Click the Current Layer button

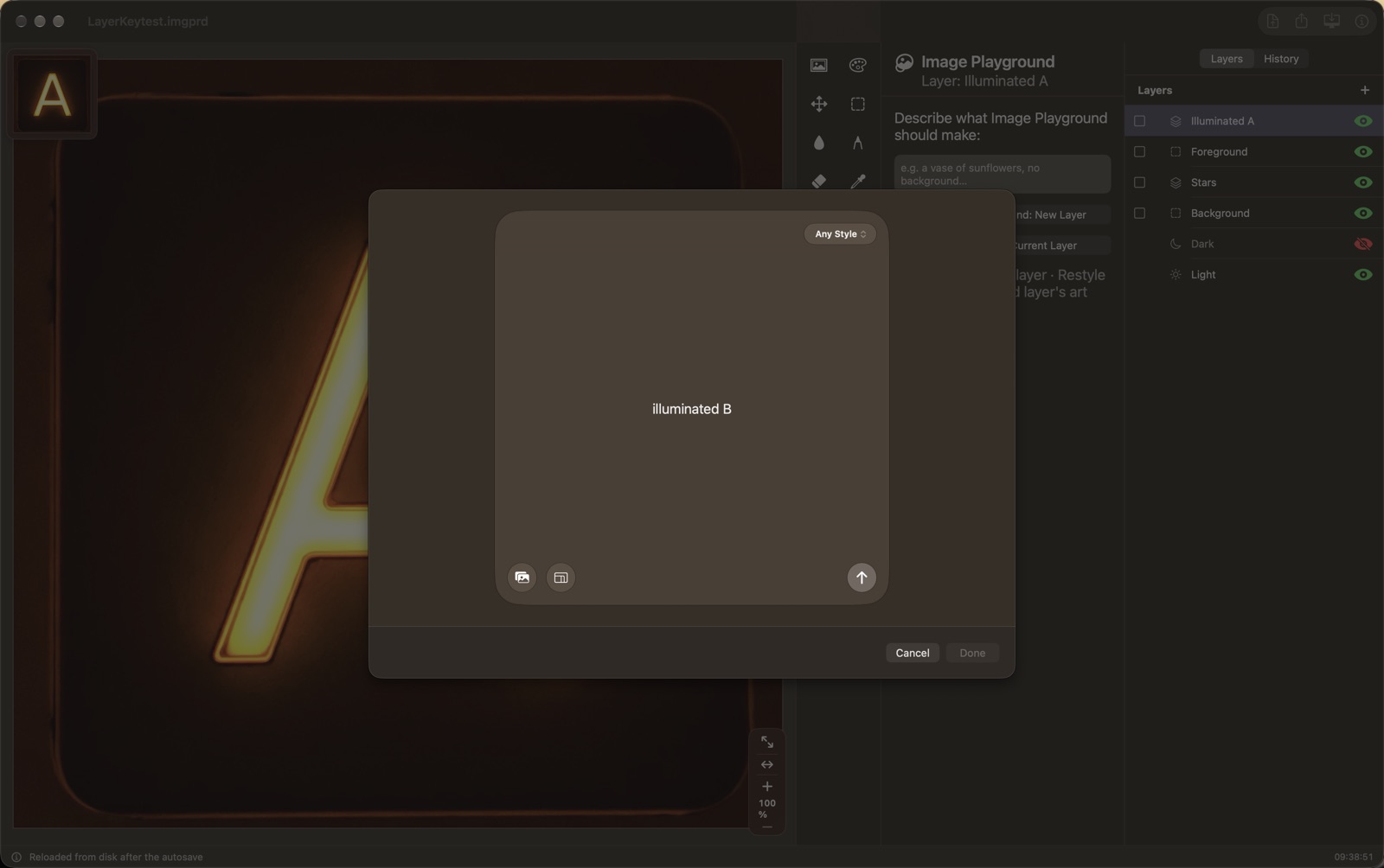click(x=1062, y=246)
